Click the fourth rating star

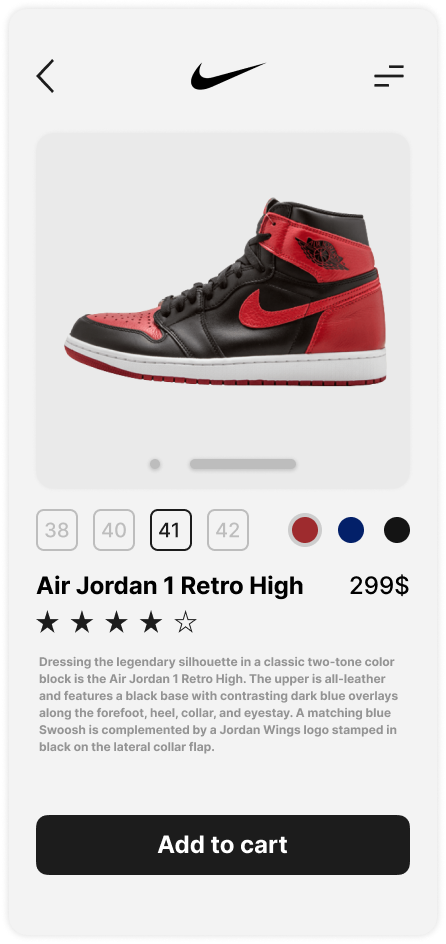150,622
